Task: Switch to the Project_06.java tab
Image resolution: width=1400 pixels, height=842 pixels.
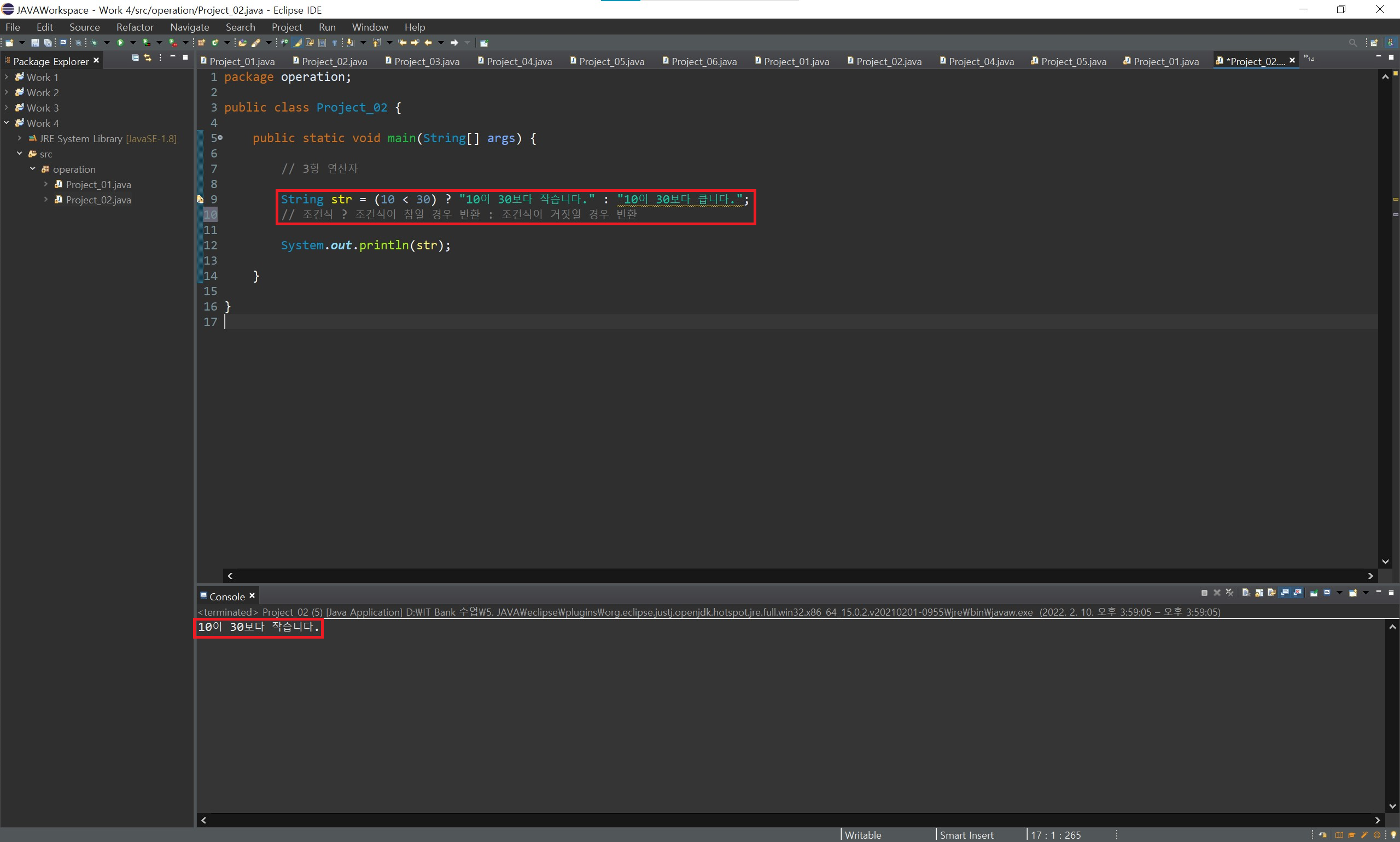Action: pos(703,61)
